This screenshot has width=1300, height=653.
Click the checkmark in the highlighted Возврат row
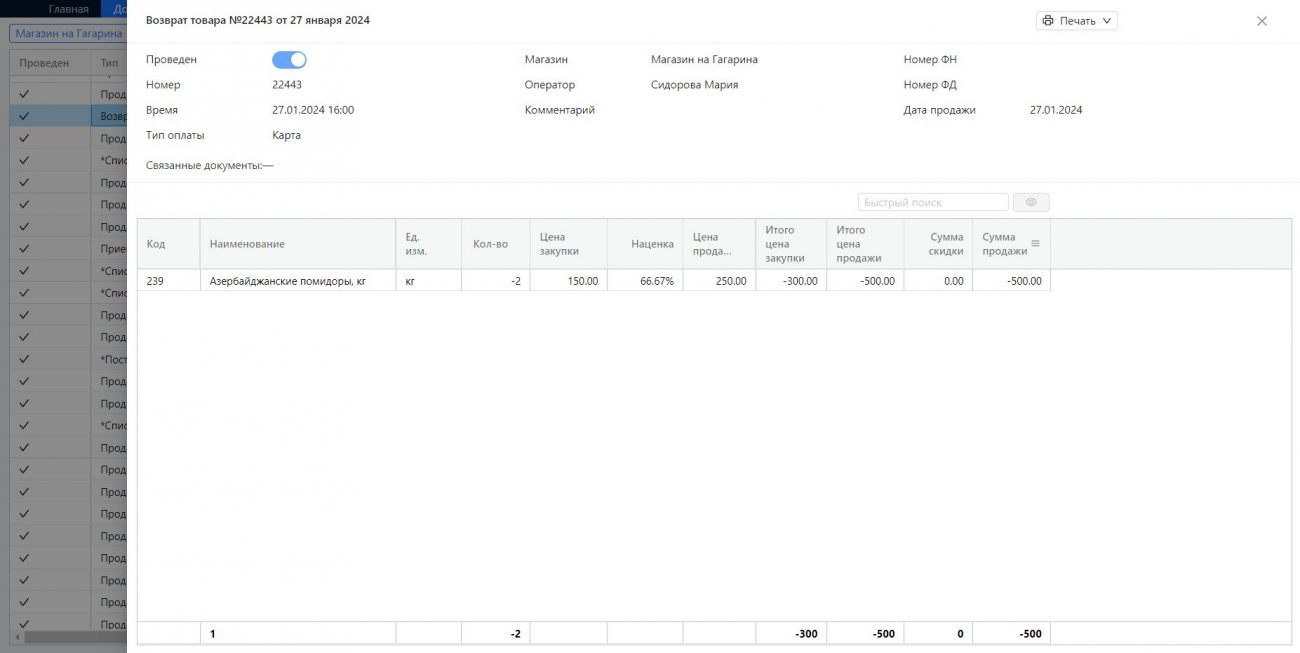coord(24,116)
